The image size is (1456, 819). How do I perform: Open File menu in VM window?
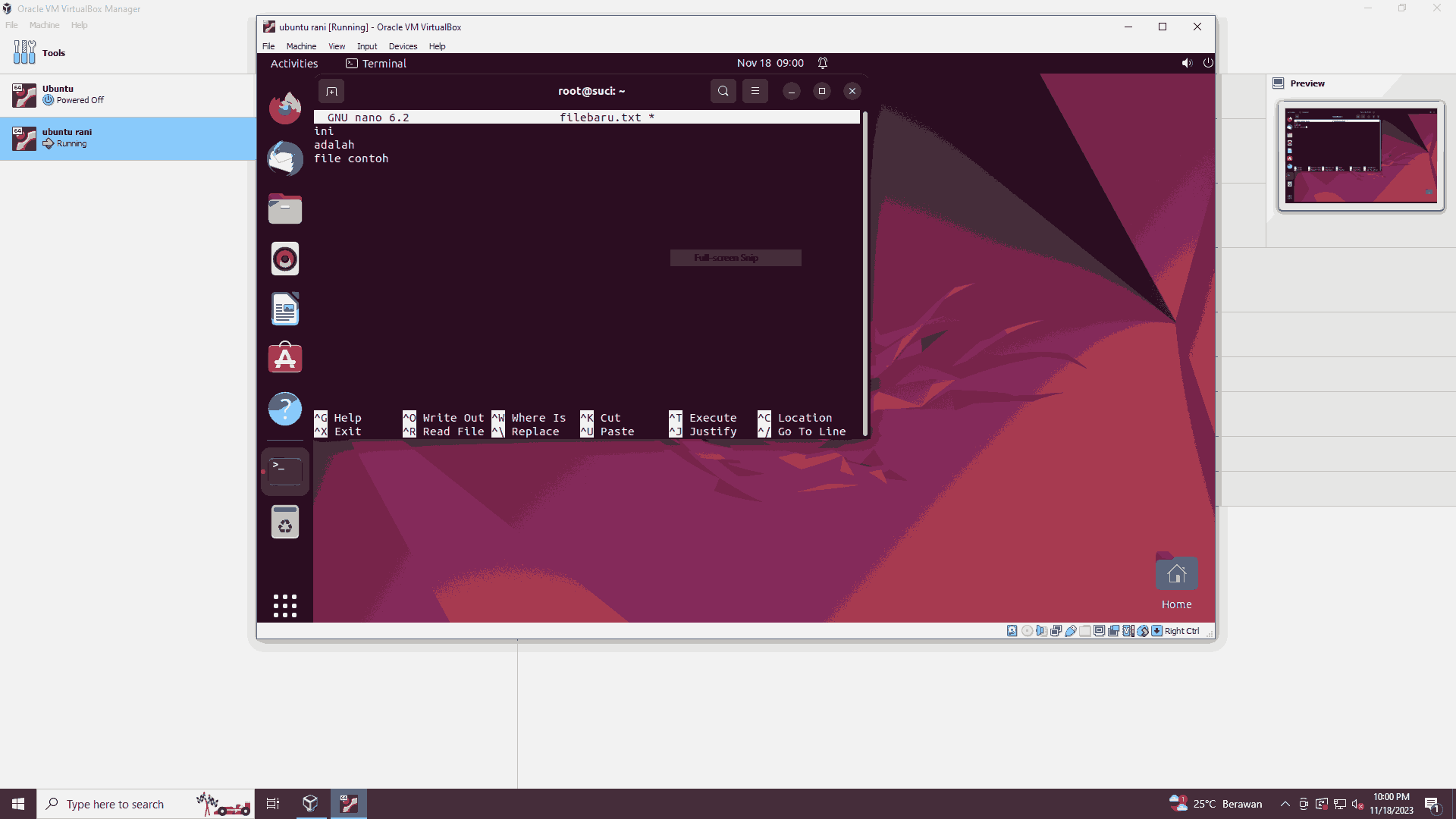[x=268, y=46]
